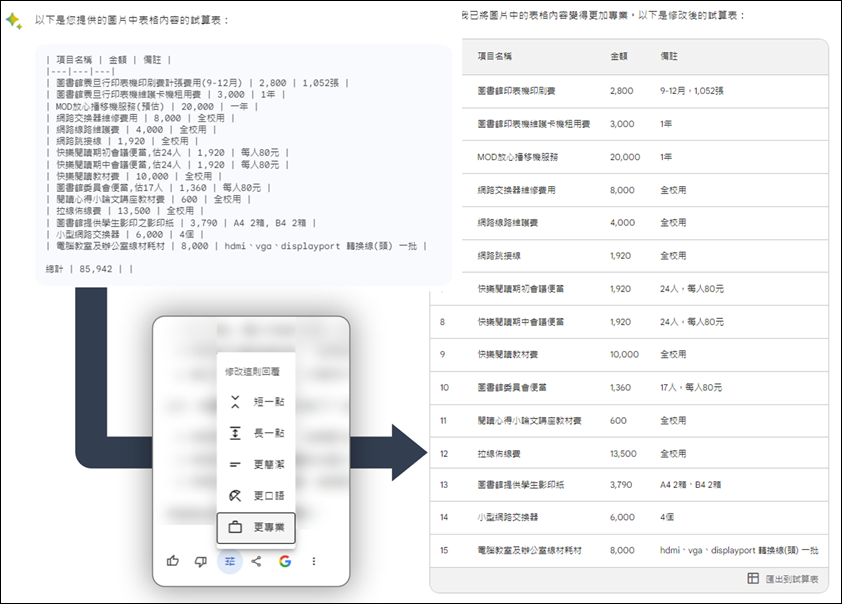Click the 快樂閱讀教材費 table cell
This screenshot has height=604, width=842.
click(507, 354)
